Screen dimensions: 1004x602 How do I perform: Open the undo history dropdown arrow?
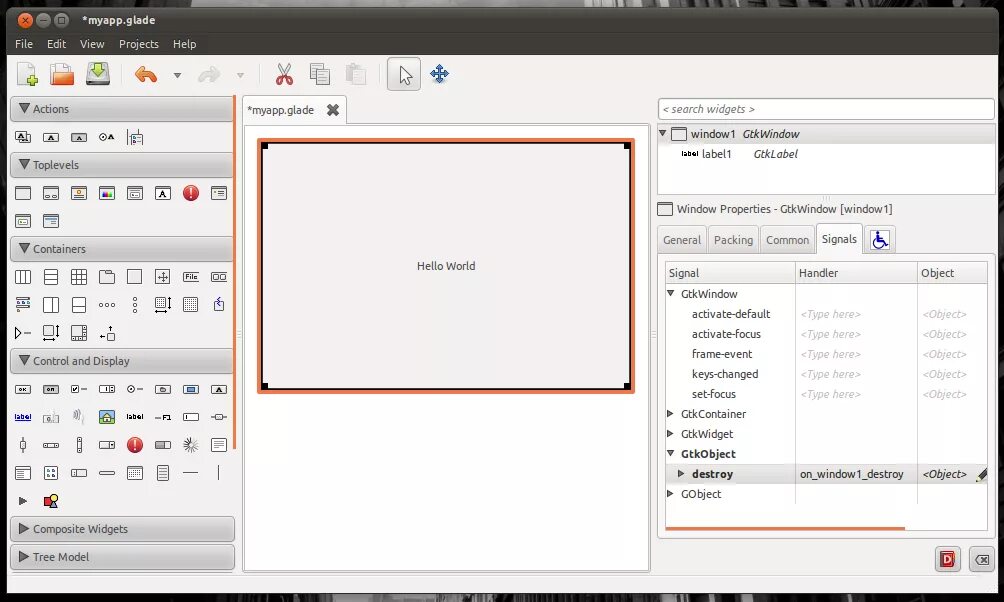tap(177, 75)
